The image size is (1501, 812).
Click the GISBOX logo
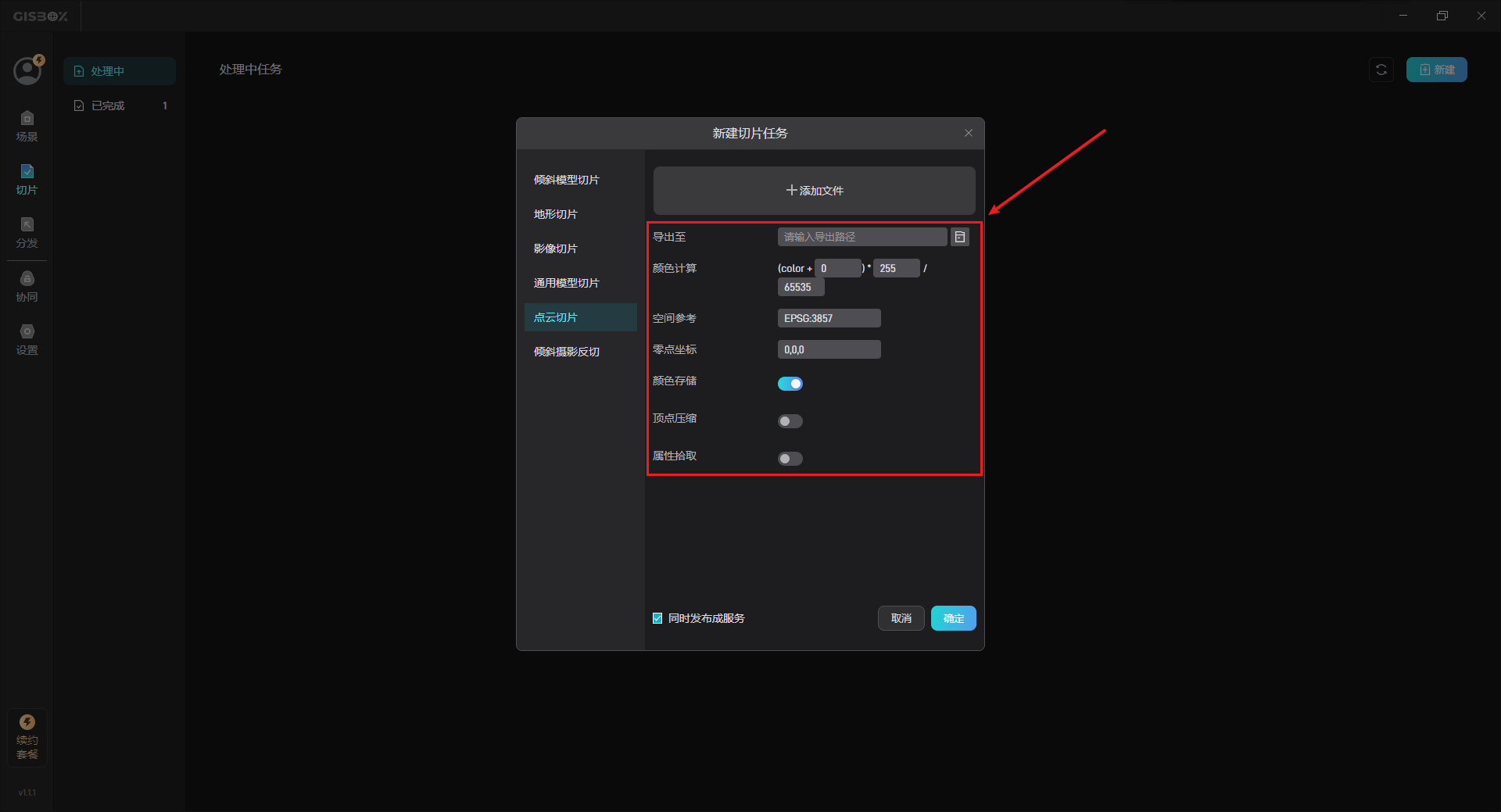coord(41,16)
